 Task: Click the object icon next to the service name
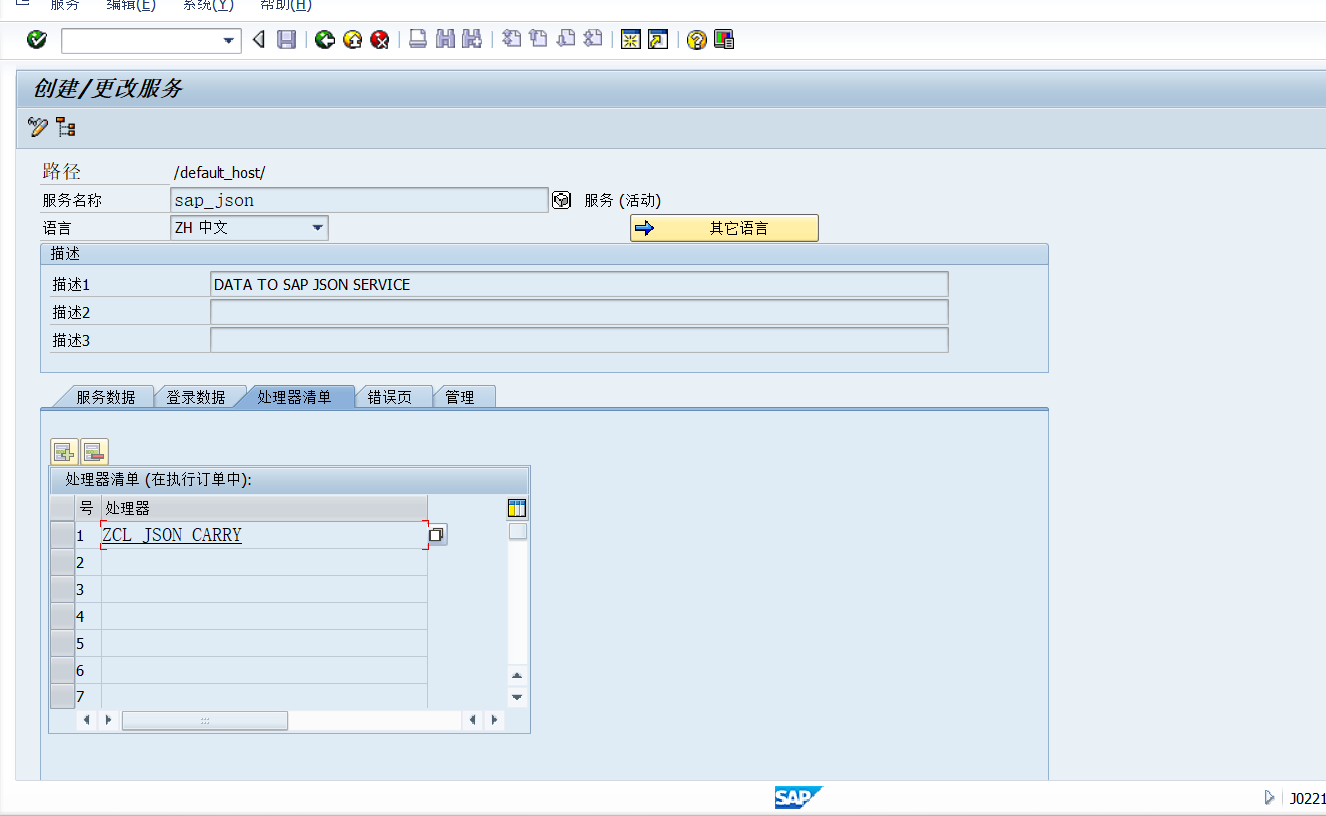tap(562, 200)
